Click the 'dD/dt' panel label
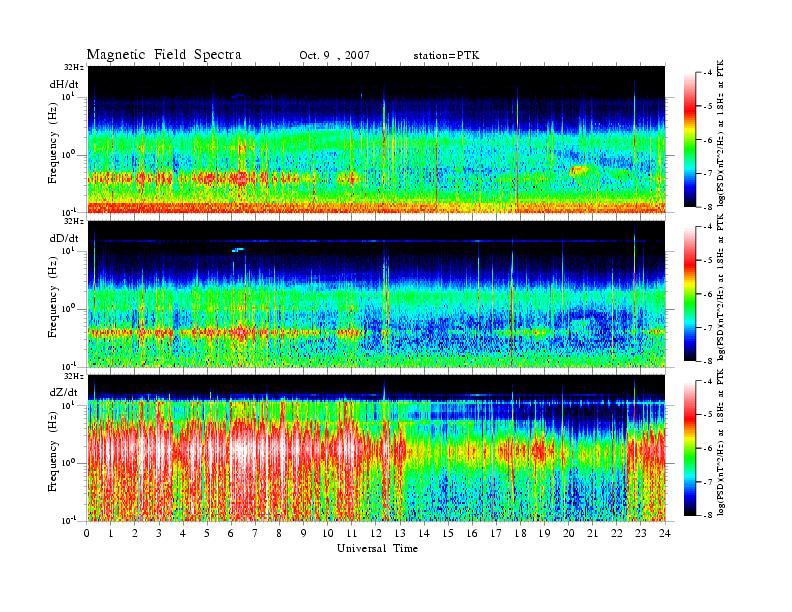Image resolution: width=792 pixels, height=612 pixels. pos(64,238)
